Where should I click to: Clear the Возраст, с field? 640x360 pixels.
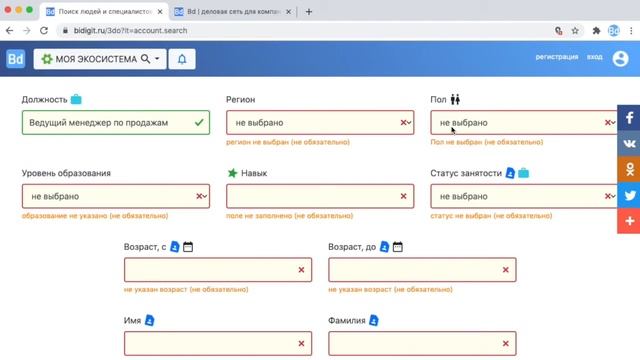[301, 270]
